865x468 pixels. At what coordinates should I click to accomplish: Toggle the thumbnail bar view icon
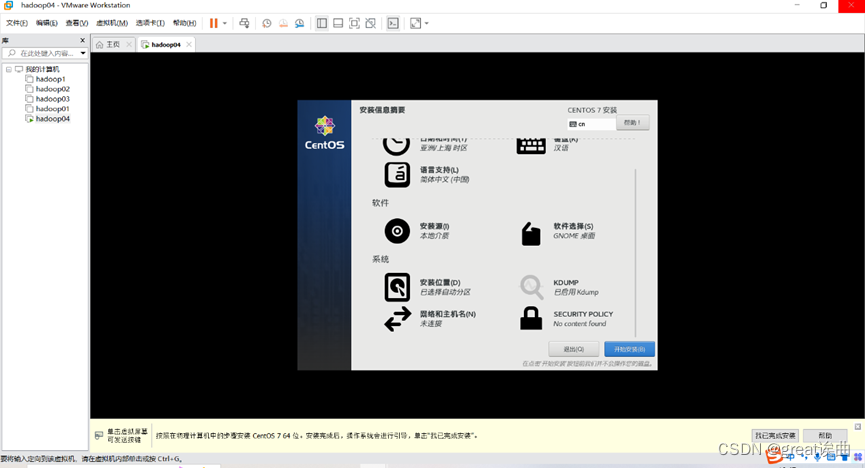tap(338, 23)
